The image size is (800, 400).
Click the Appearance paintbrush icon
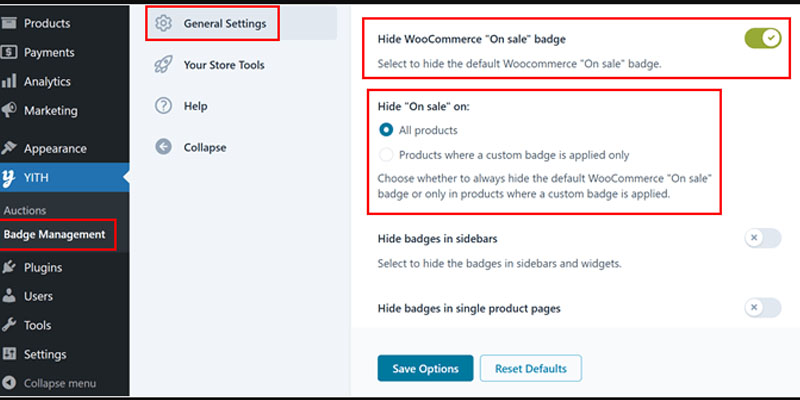click(9, 148)
